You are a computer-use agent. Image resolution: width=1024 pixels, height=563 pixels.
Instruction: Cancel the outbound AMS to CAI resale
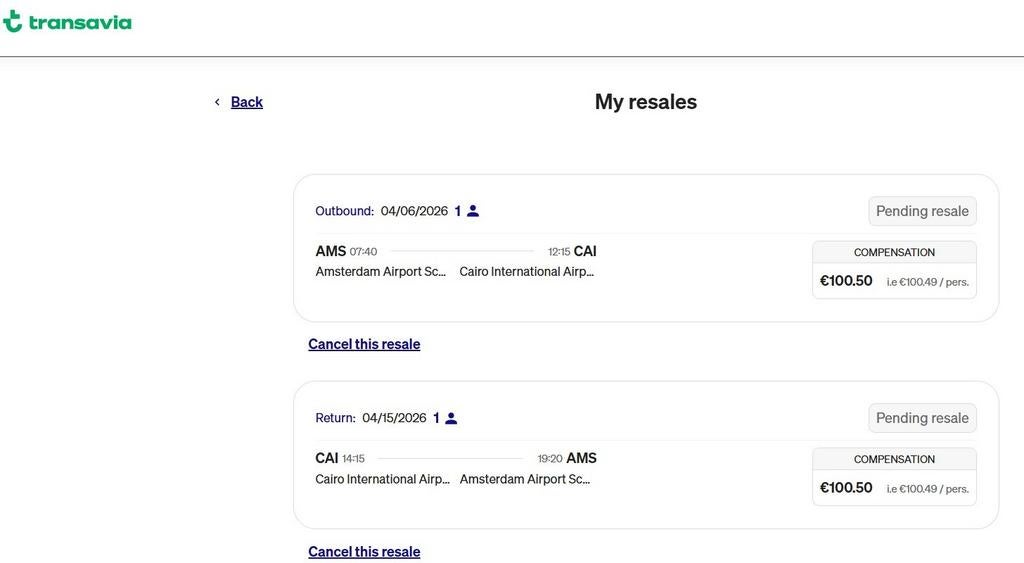pos(364,344)
